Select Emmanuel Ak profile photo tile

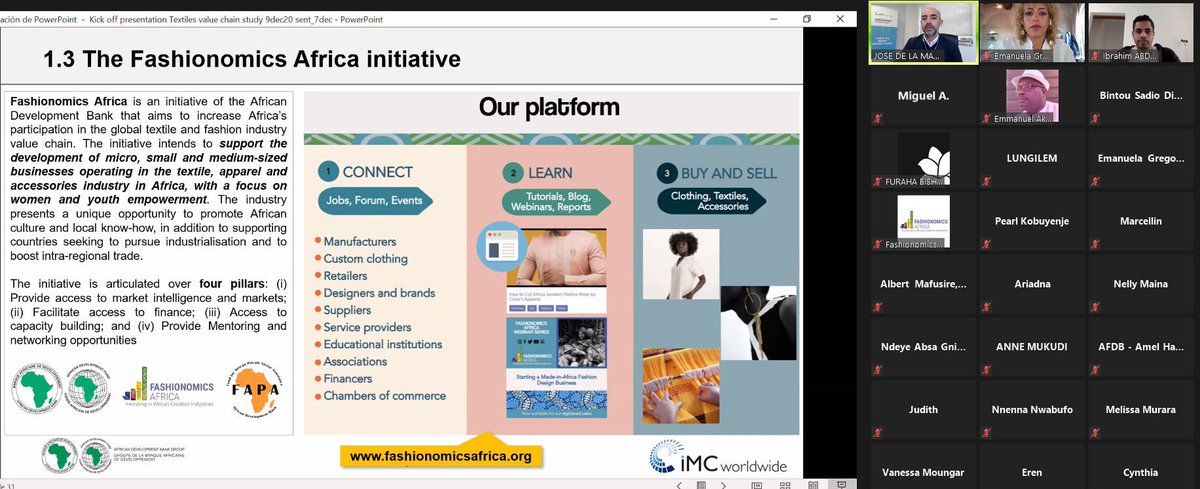pos(1031,96)
